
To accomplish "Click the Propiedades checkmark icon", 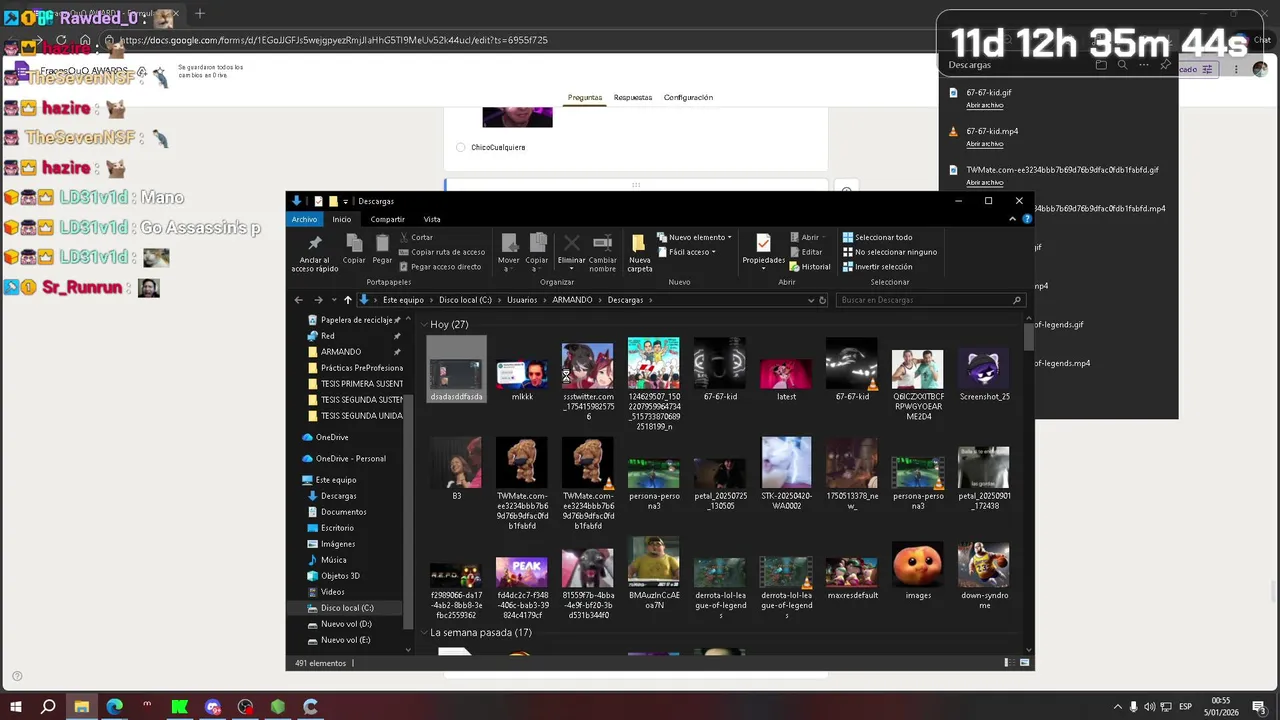I will tap(763, 243).
